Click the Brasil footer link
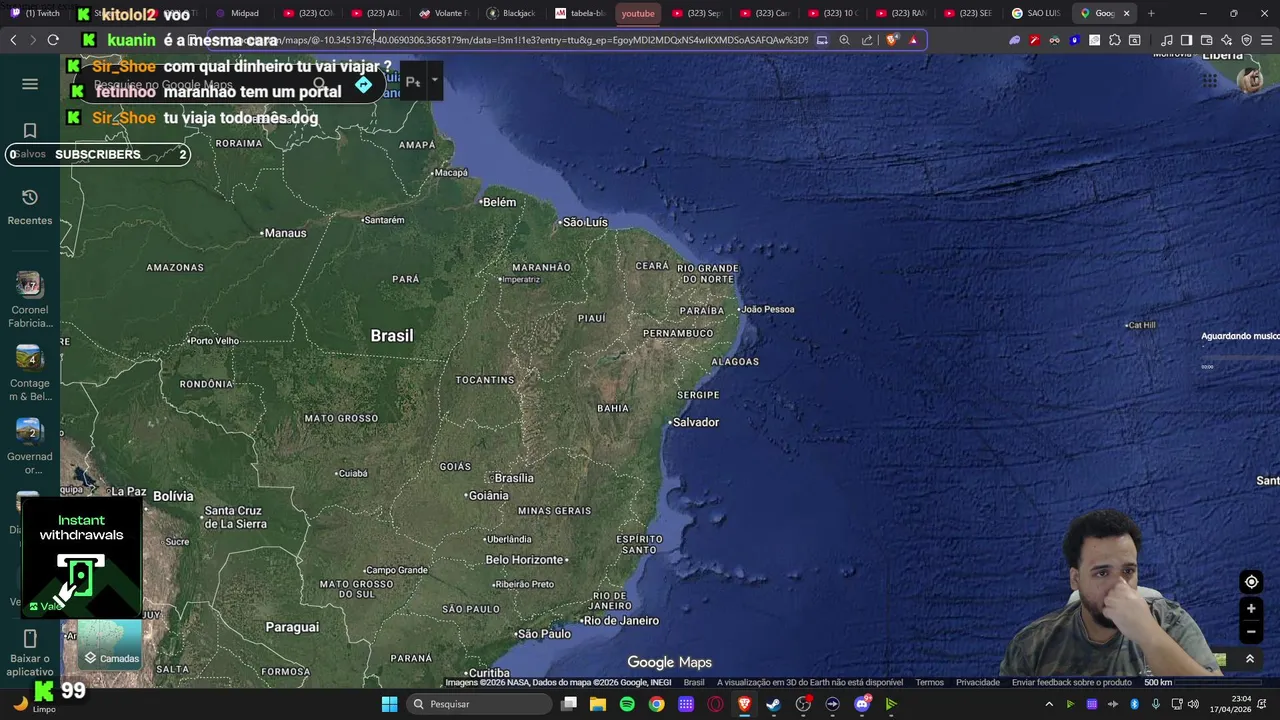 click(x=694, y=683)
